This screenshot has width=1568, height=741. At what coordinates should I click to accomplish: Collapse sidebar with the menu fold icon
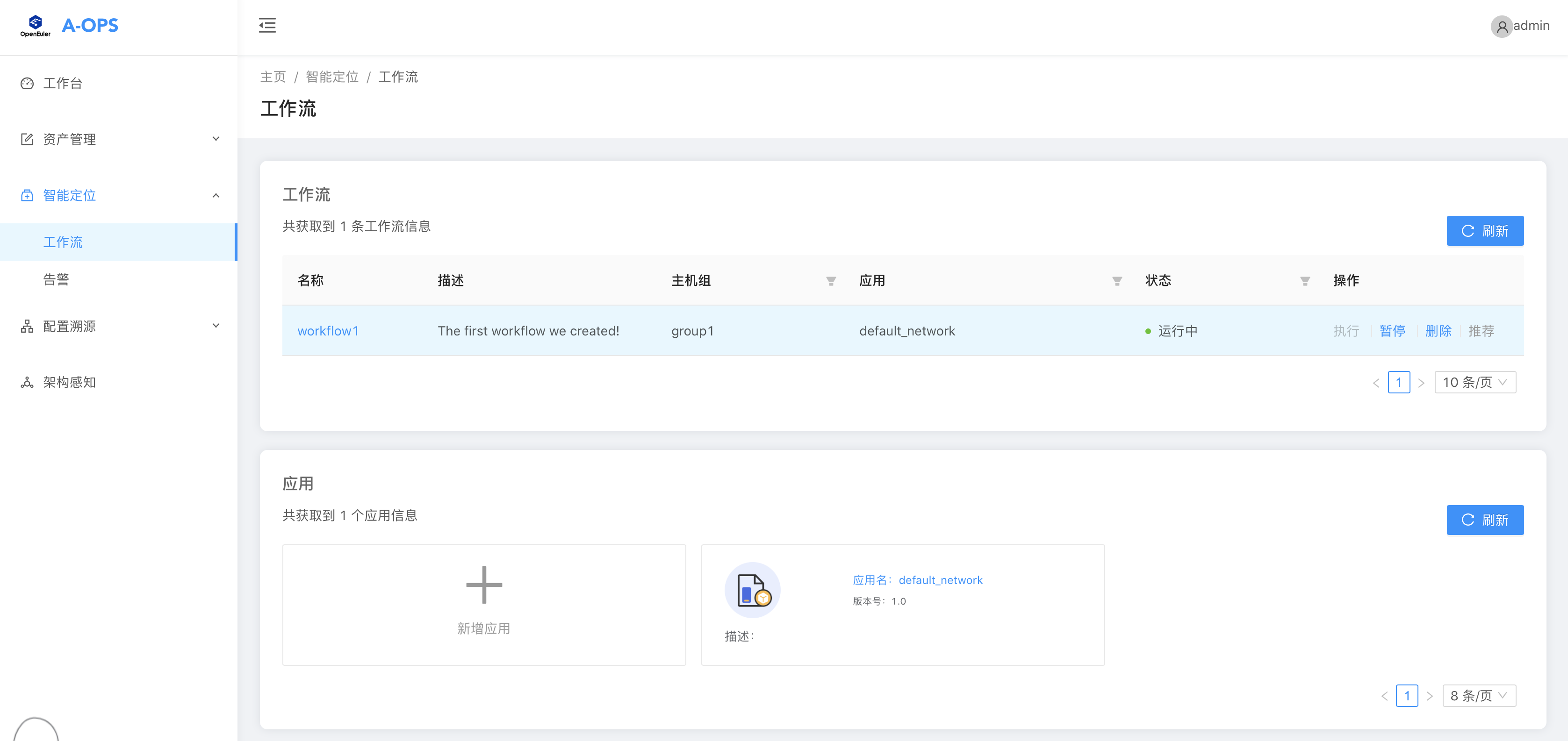pyautogui.click(x=267, y=26)
